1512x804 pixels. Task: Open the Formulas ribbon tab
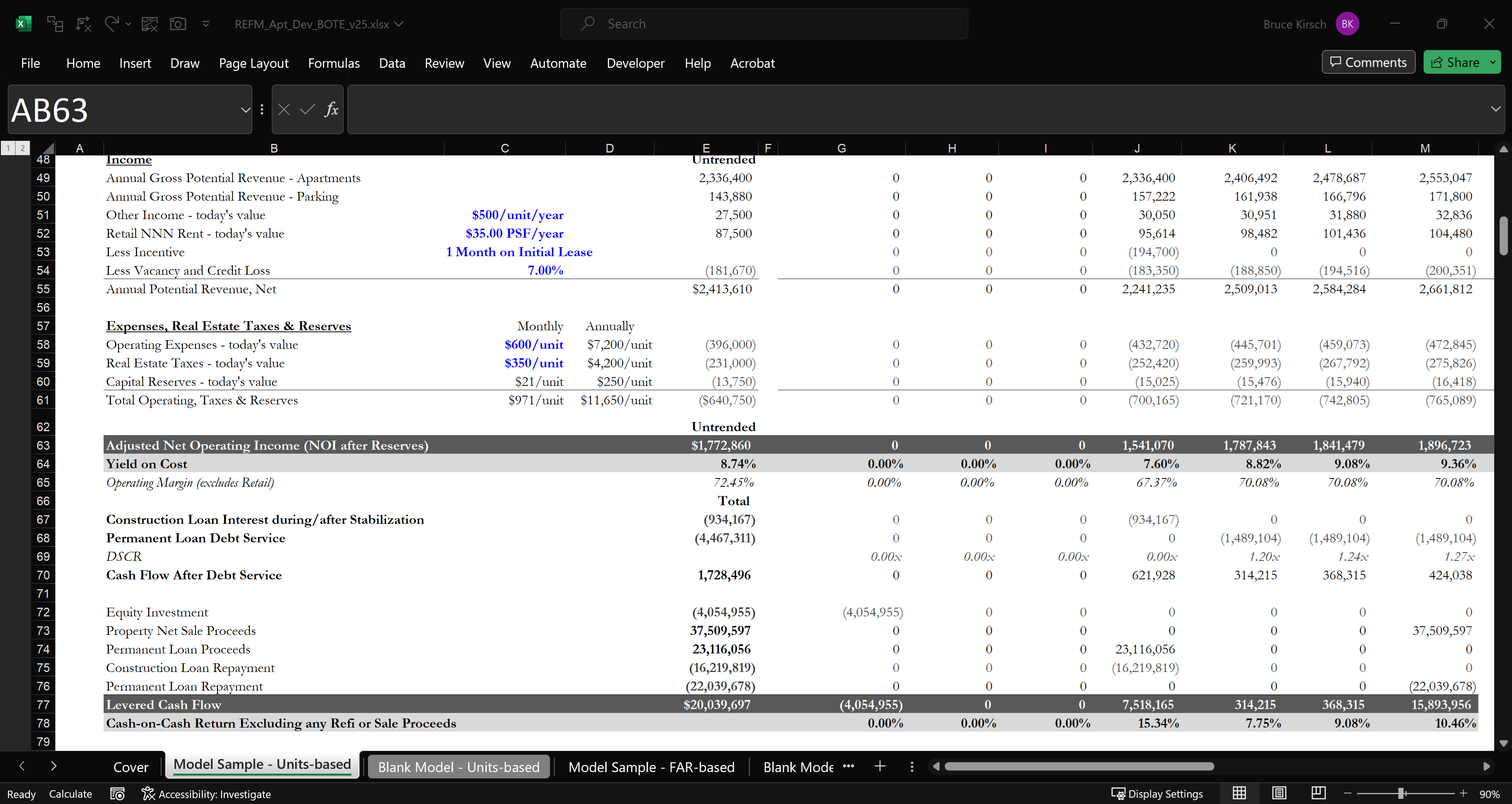pyautogui.click(x=333, y=63)
